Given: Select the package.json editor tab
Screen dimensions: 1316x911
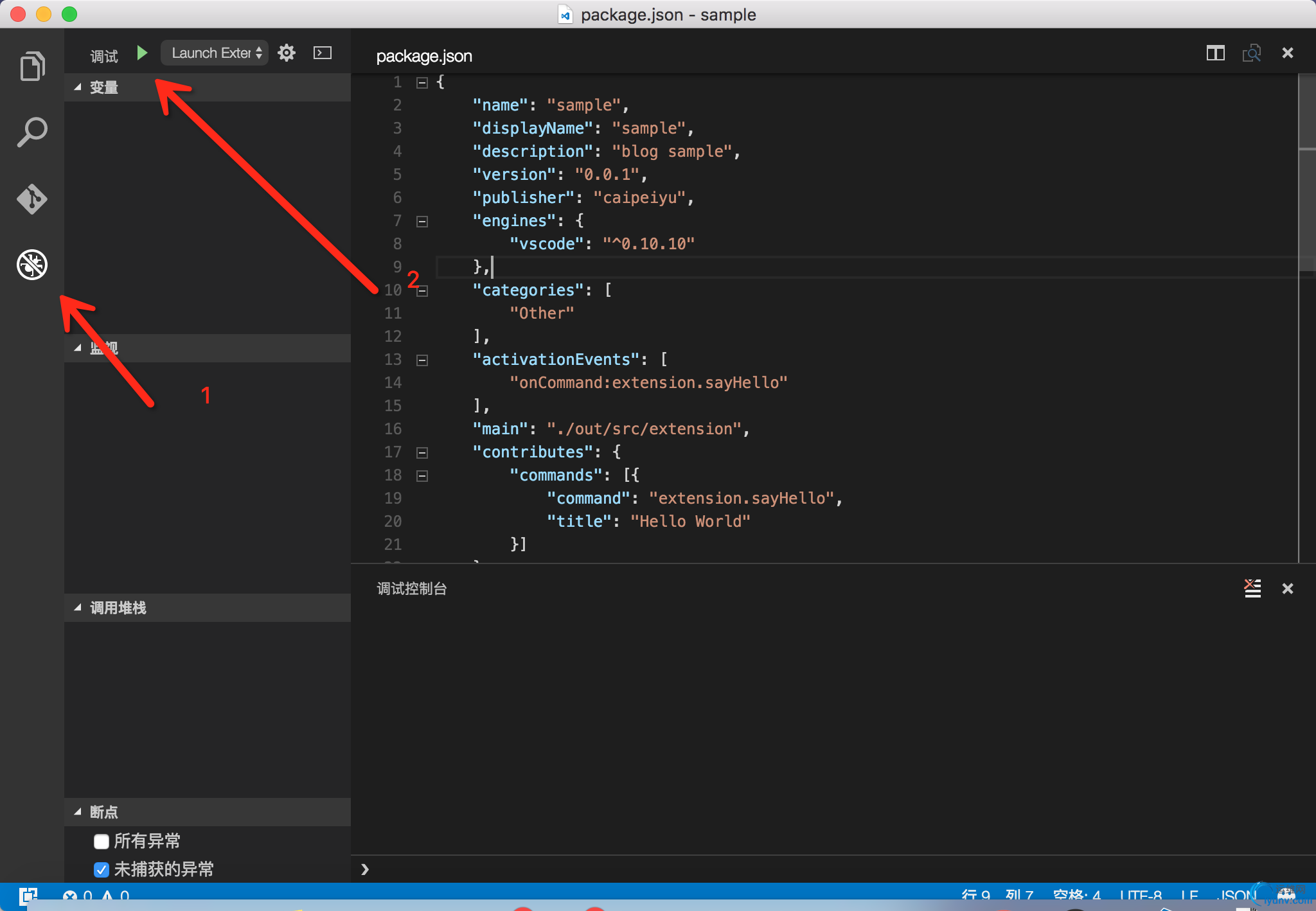Looking at the screenshot, I should pyautogui.click(x=424, y=56).
